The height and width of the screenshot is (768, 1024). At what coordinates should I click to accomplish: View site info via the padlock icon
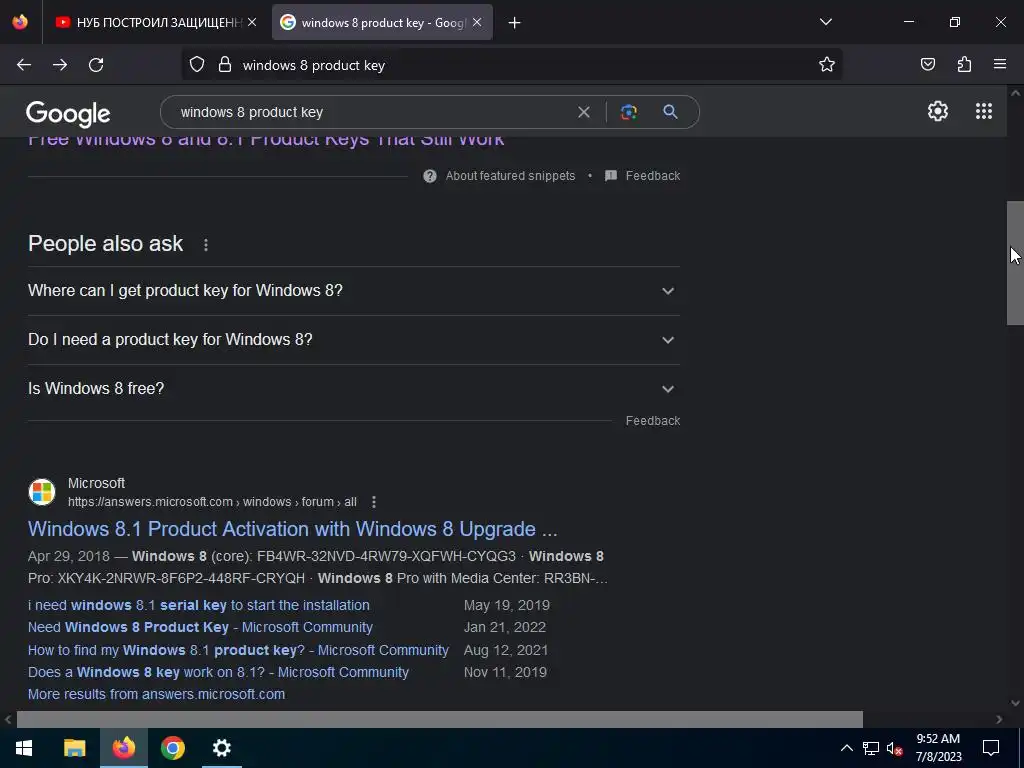tap(225, 65)
